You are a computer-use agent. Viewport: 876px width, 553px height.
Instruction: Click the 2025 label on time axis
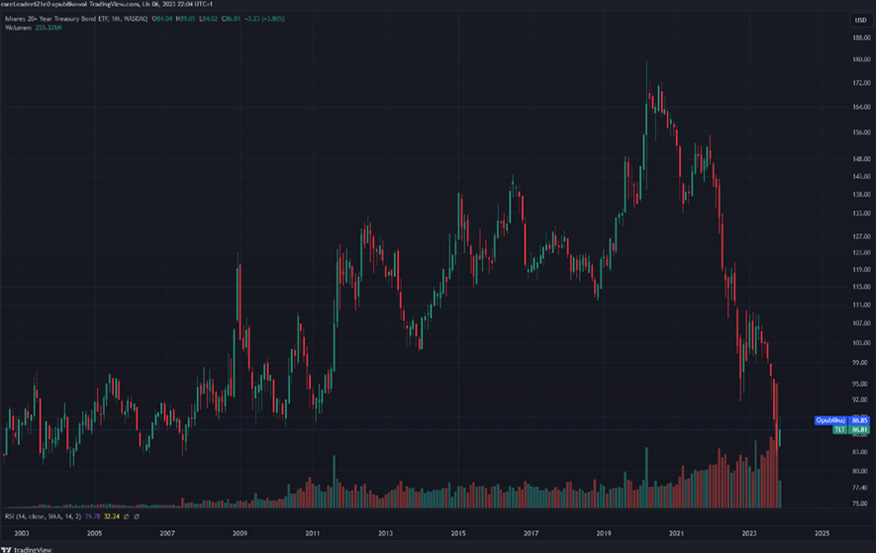[x=822, y=534]
